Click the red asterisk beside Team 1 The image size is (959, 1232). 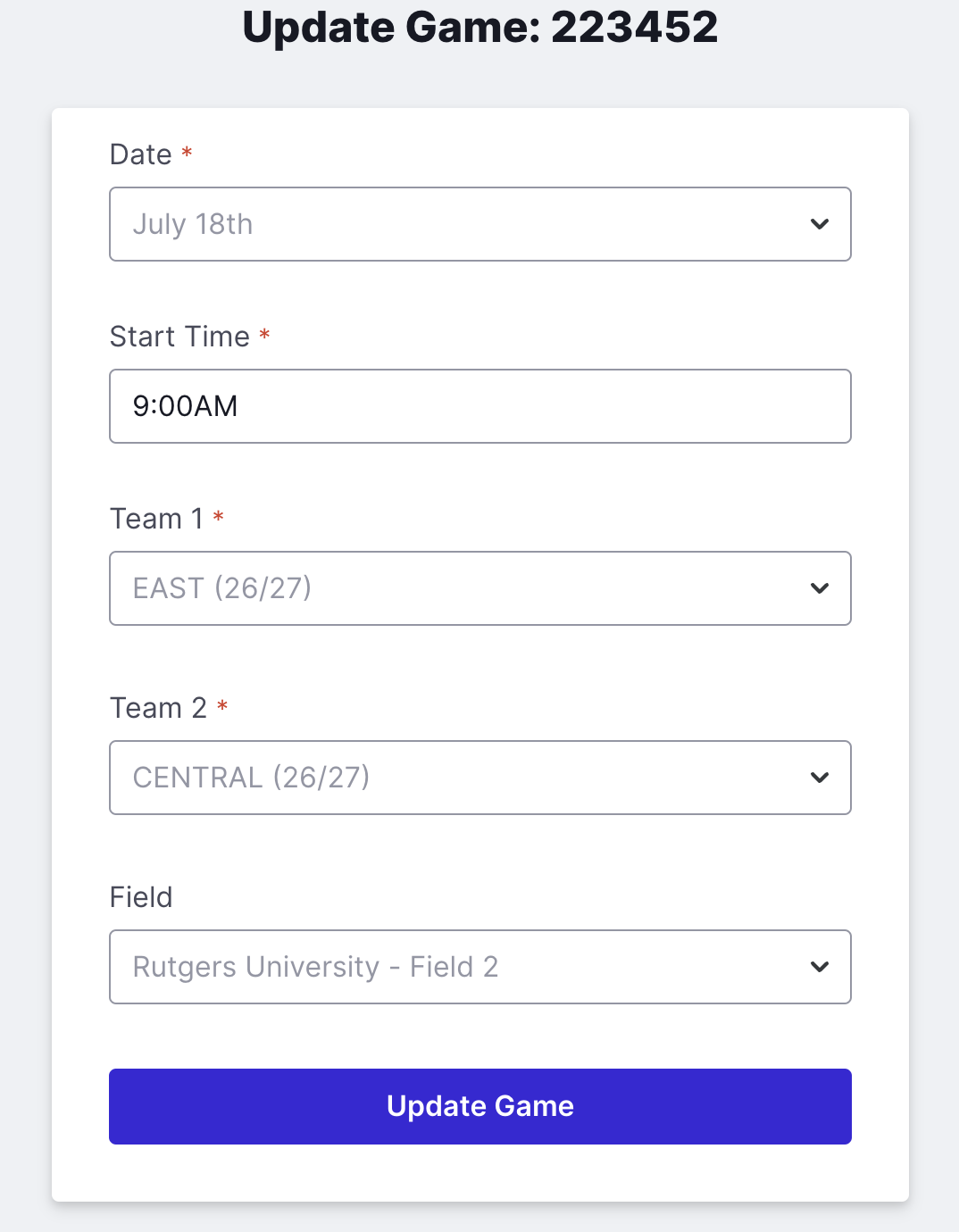pyautogui.click(x=218, y=517)
